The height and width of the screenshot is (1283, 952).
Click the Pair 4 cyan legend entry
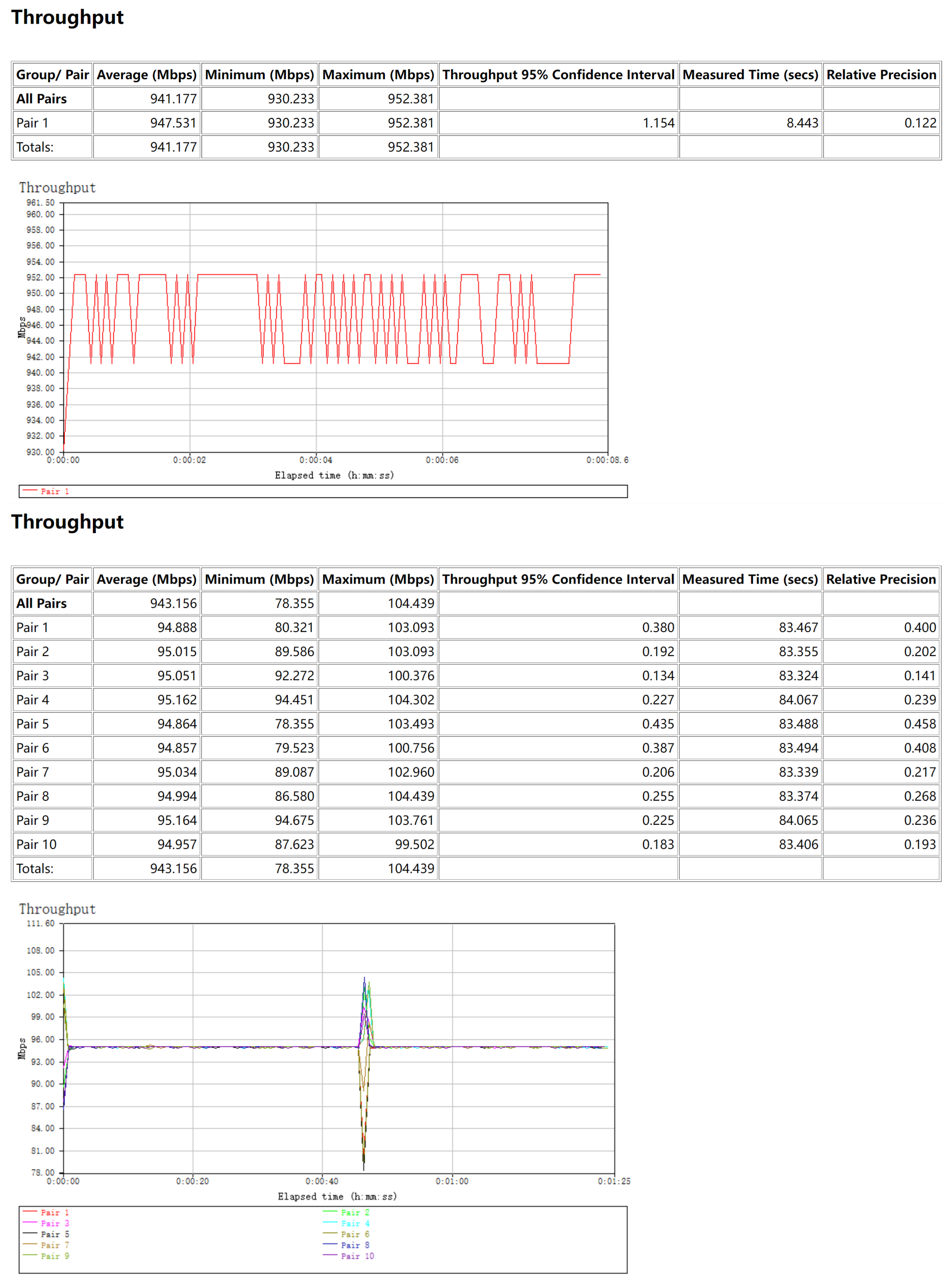pos(354,1223)
